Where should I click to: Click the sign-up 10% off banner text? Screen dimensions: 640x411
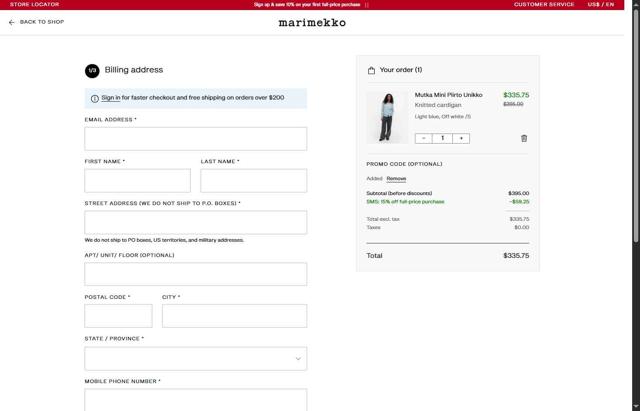pyautogui.click(x=307, y=5)
